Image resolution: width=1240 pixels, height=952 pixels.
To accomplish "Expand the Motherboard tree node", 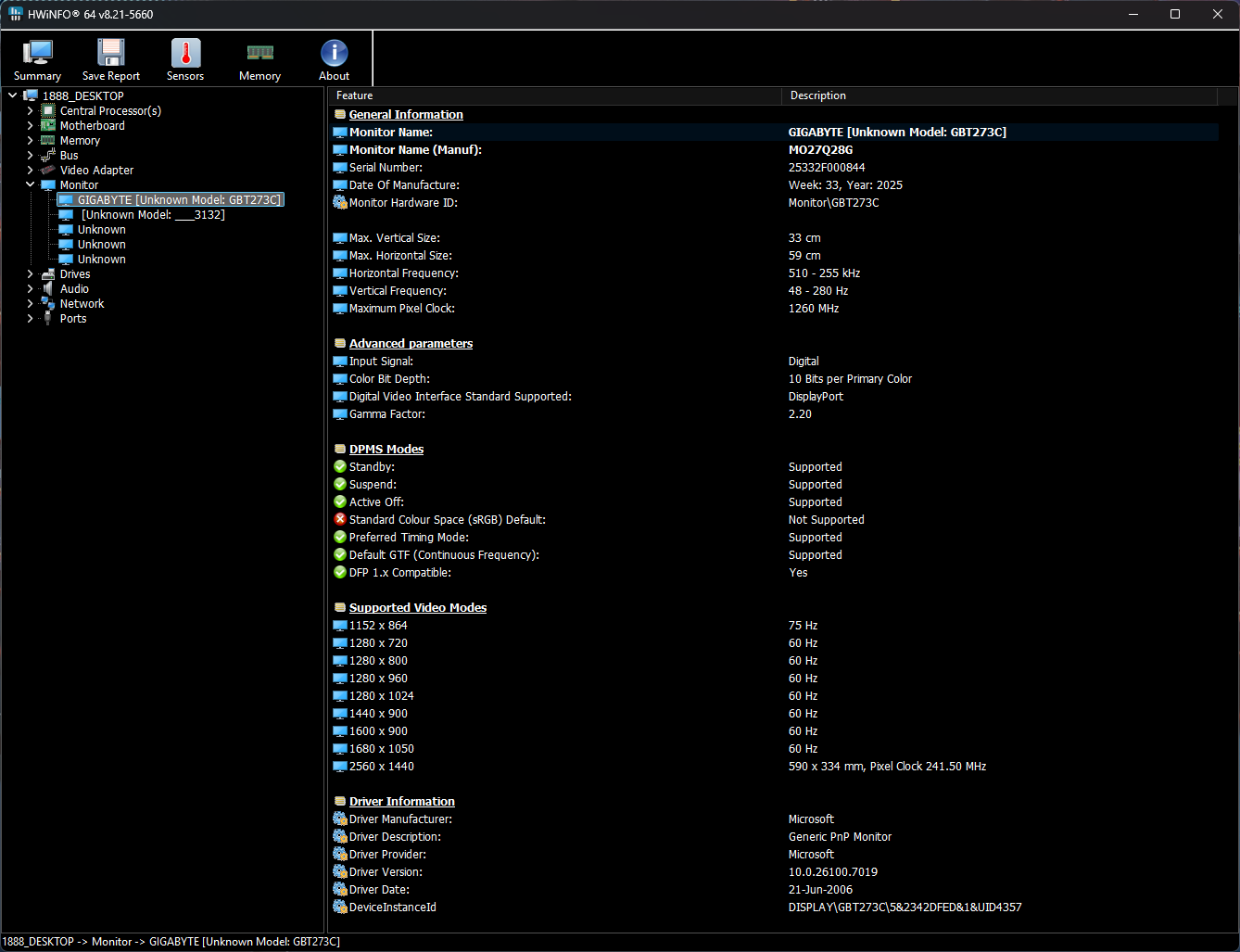I will point(30,125).
